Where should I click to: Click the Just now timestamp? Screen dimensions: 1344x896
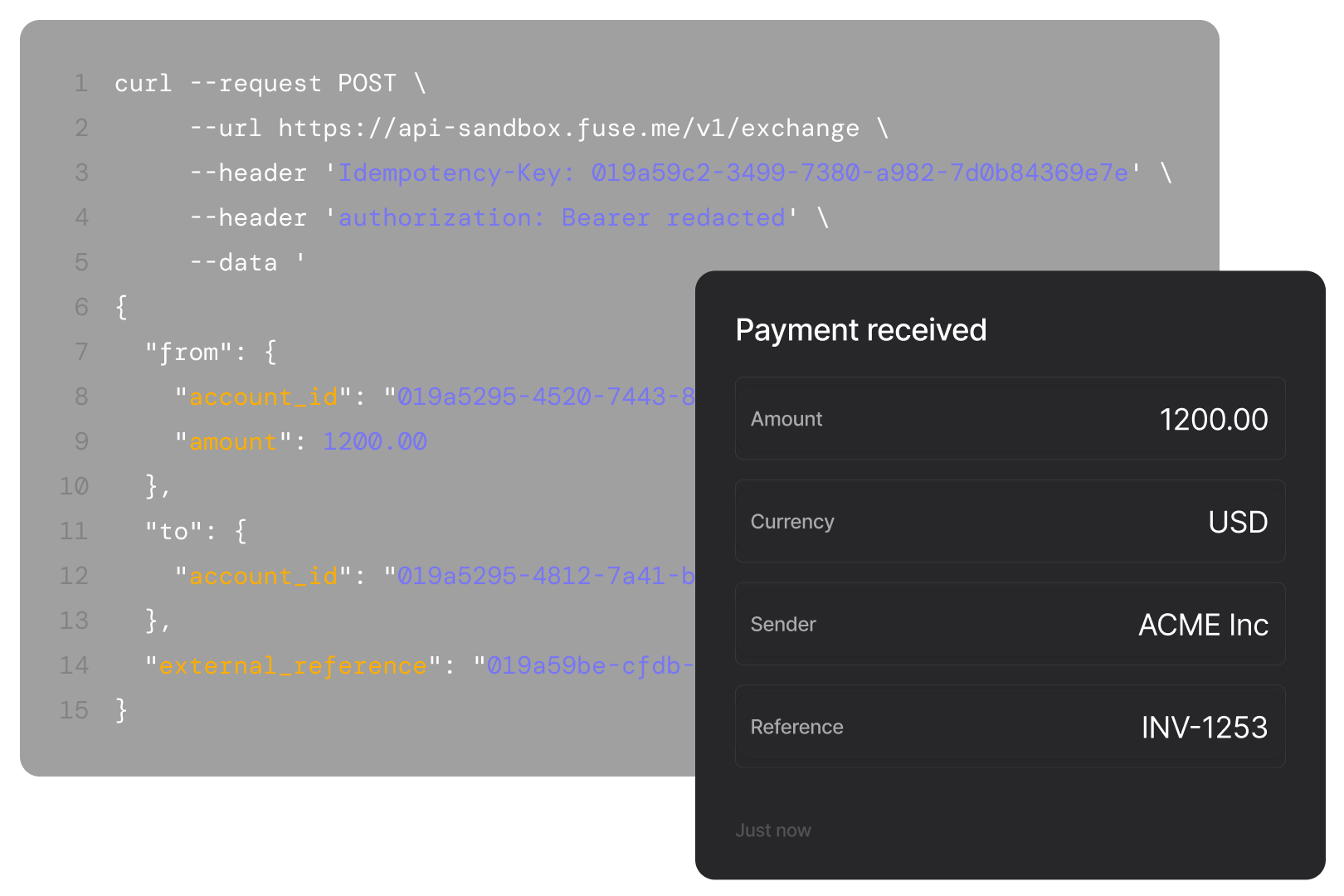pyautogui.click(x=772, y=830)
